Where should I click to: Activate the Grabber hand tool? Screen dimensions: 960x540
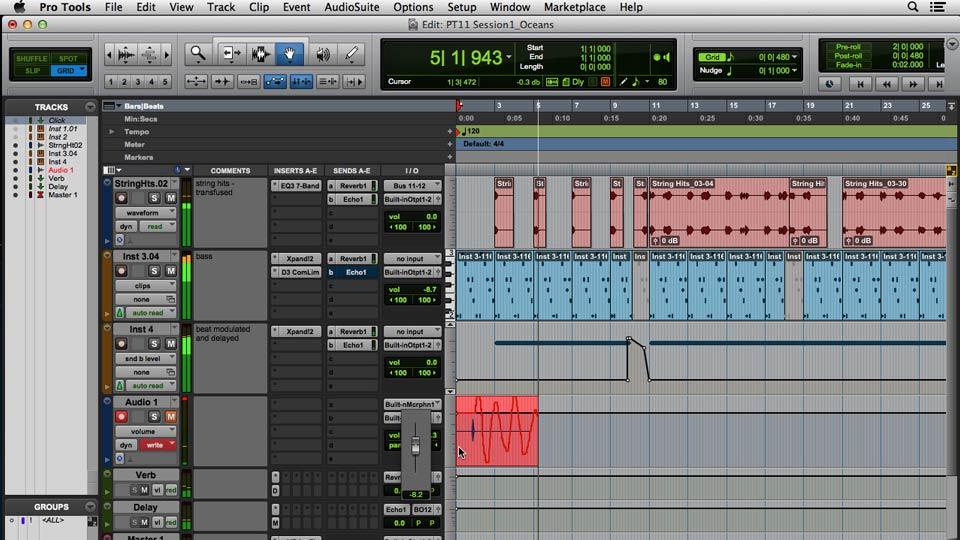pos(289,54)
